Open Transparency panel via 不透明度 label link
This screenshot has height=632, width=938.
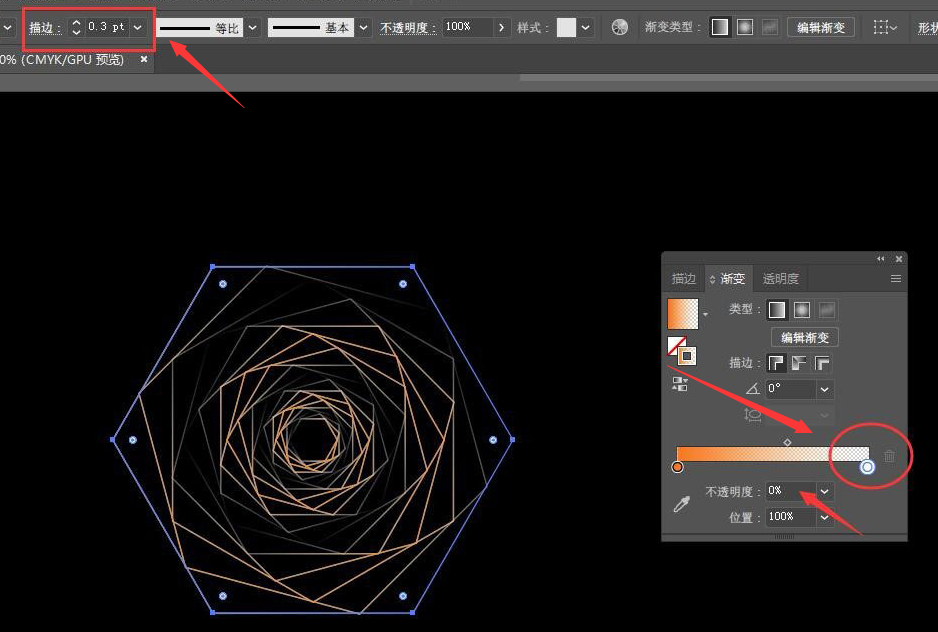408,28
